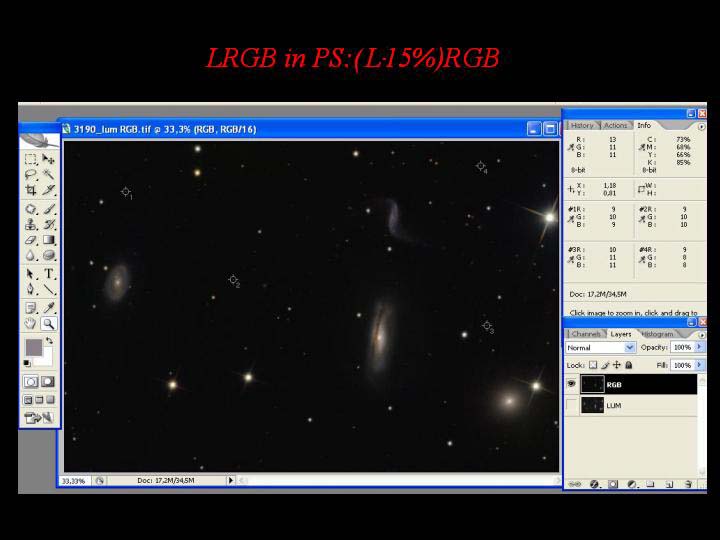Select the Healing Brush tool
Viewport: 720px width, 540px height.
(31, 209)
